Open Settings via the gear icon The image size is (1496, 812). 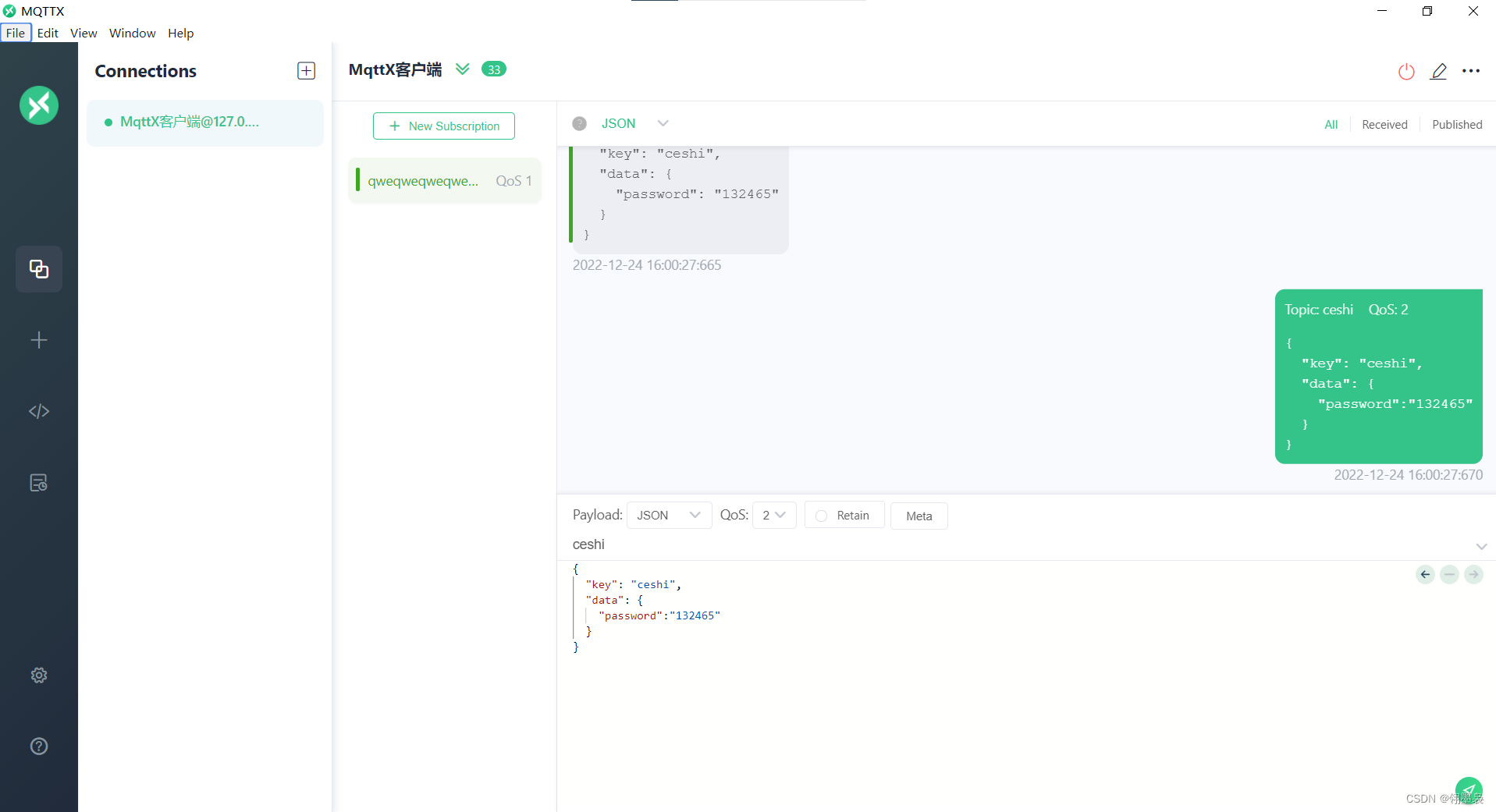39,675
